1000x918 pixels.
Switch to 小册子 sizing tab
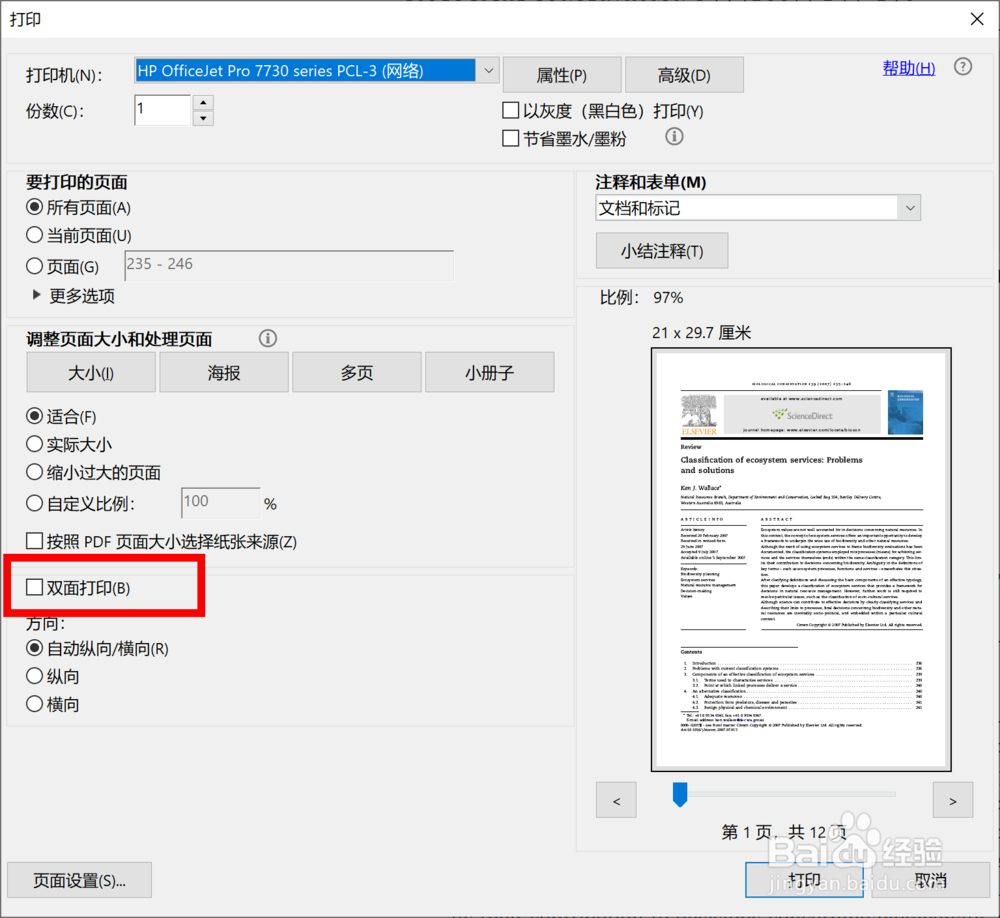490,372
